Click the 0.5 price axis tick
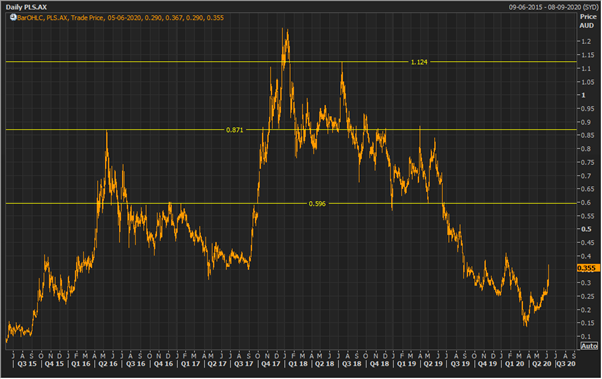The image size is (602, 379). point(586,229)
